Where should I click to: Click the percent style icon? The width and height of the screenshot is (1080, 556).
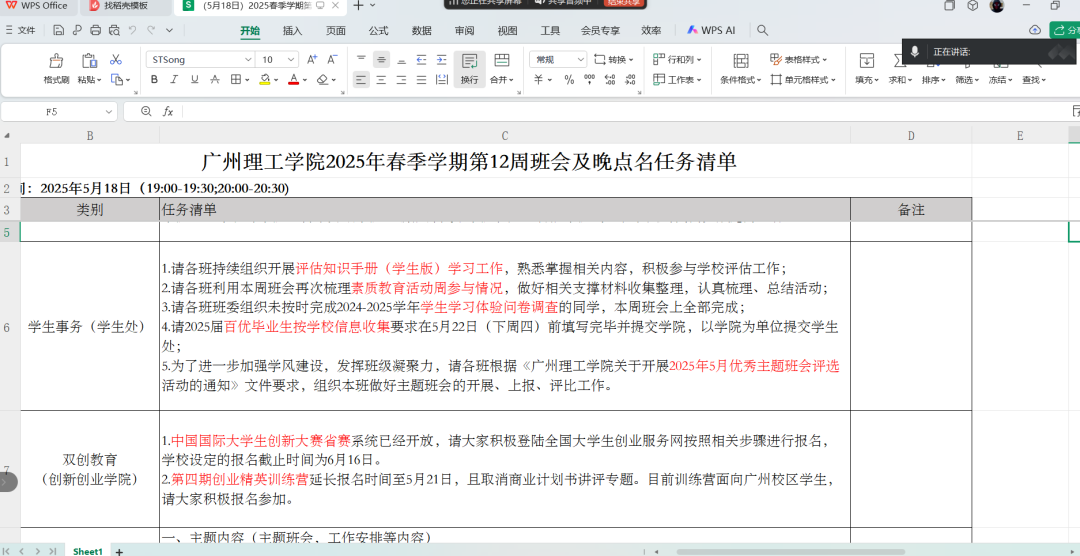(x=568, y=80)
